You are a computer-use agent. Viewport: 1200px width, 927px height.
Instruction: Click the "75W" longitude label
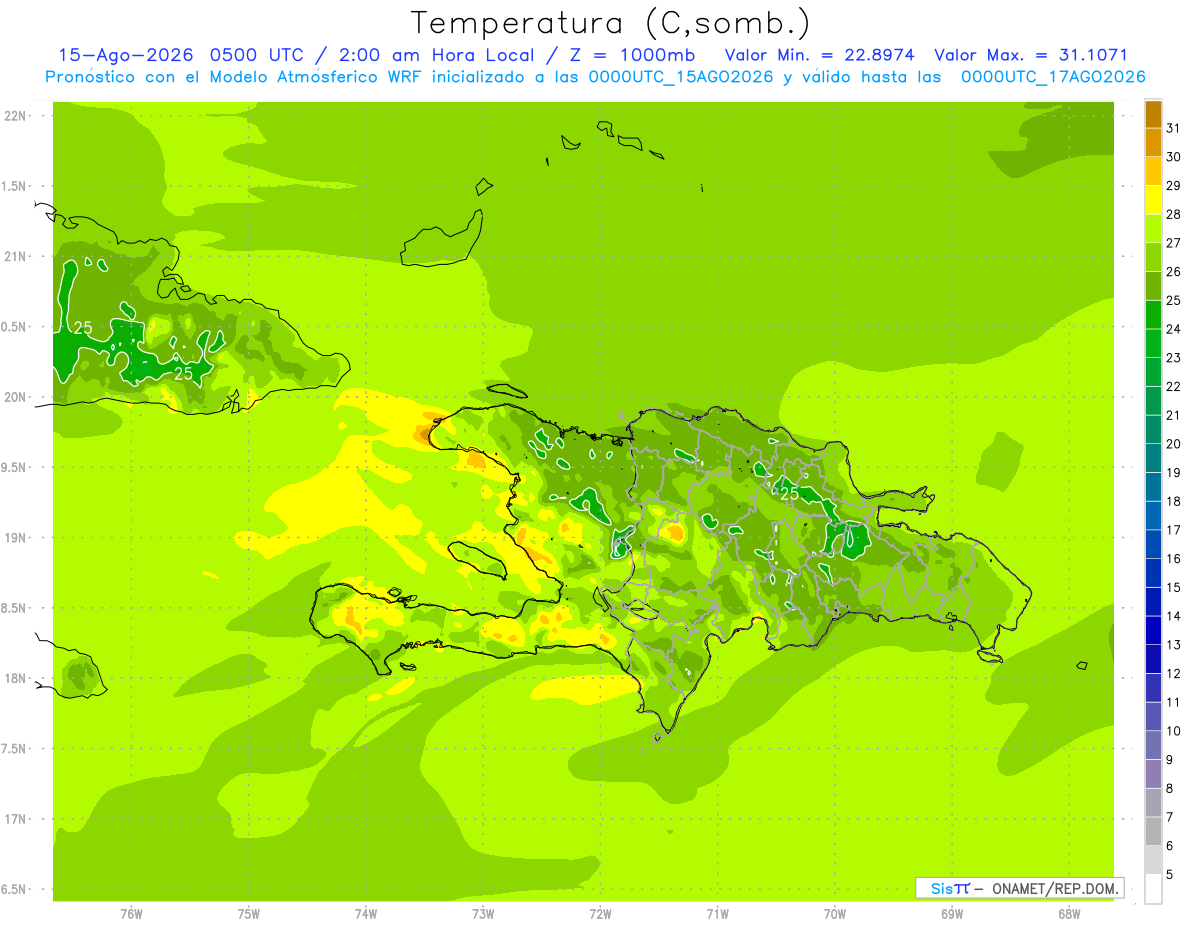pos(249,914)
